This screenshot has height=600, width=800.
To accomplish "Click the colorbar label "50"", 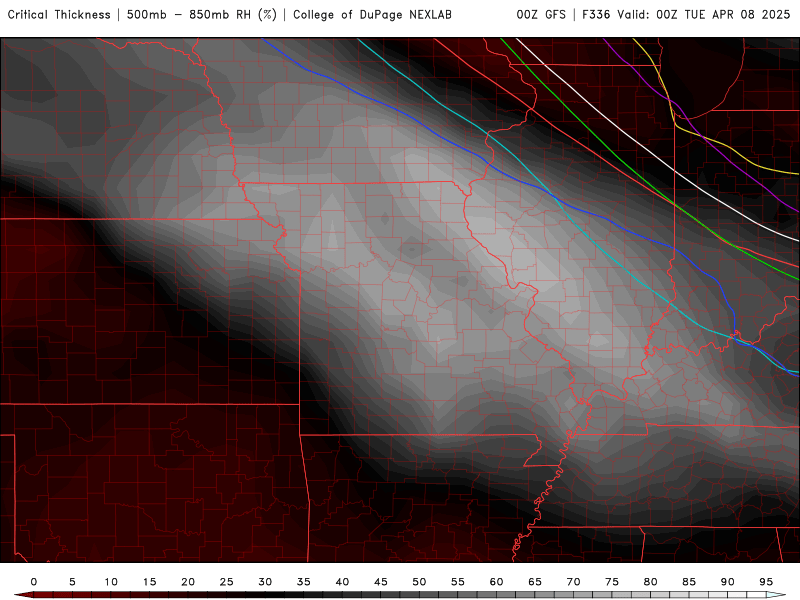I will tap(419, 582).
